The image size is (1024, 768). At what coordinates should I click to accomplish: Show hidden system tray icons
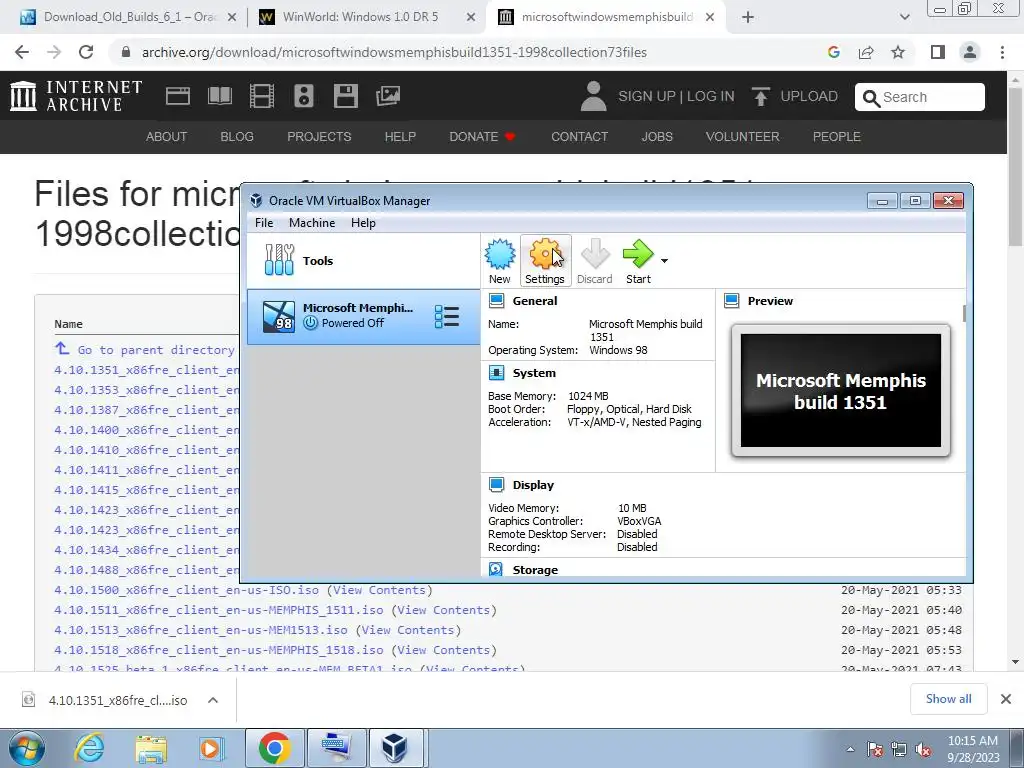[850, 749]
